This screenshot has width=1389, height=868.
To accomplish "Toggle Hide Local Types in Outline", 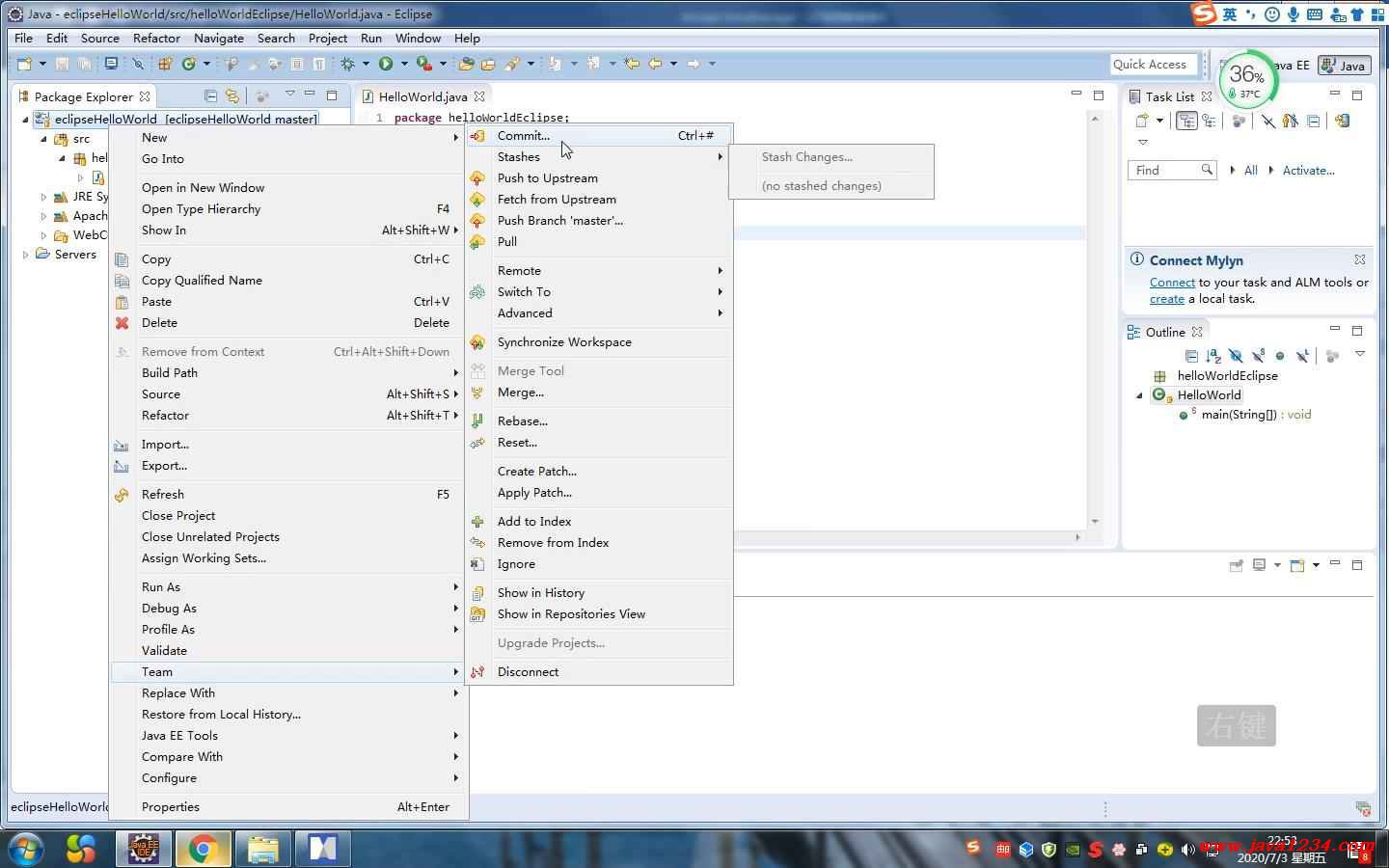I will point(1302,356).
